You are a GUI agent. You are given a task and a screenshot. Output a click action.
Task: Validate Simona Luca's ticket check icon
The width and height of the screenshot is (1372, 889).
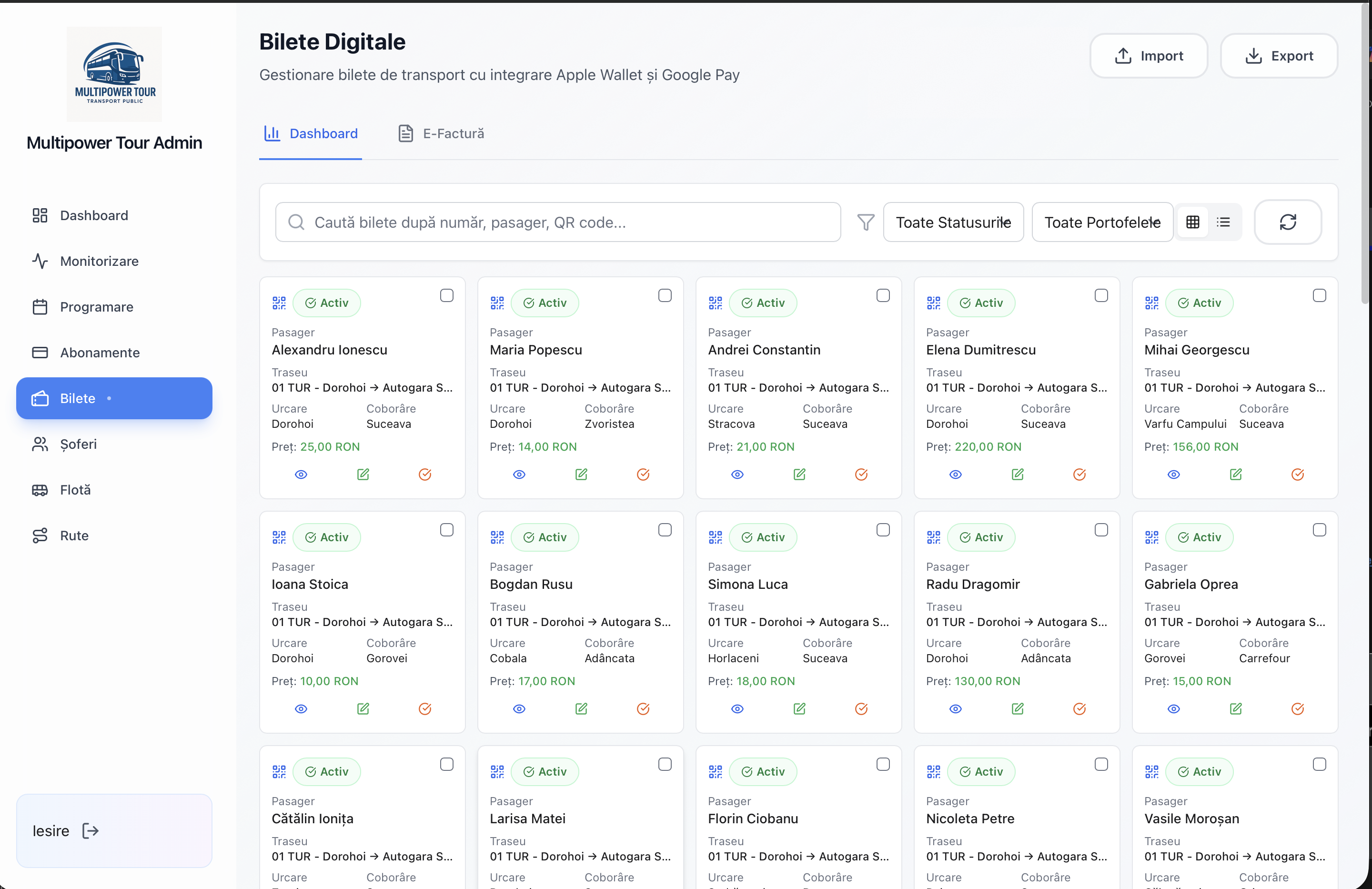pyautogui.click(x=861, y=708)
